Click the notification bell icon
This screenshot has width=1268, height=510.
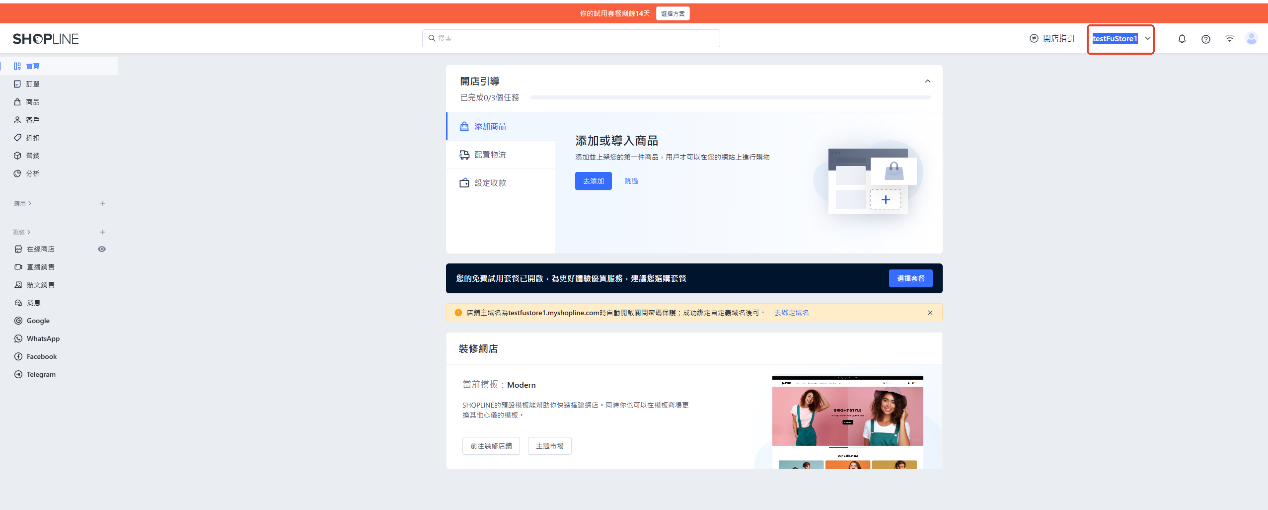coord(1182,39)
